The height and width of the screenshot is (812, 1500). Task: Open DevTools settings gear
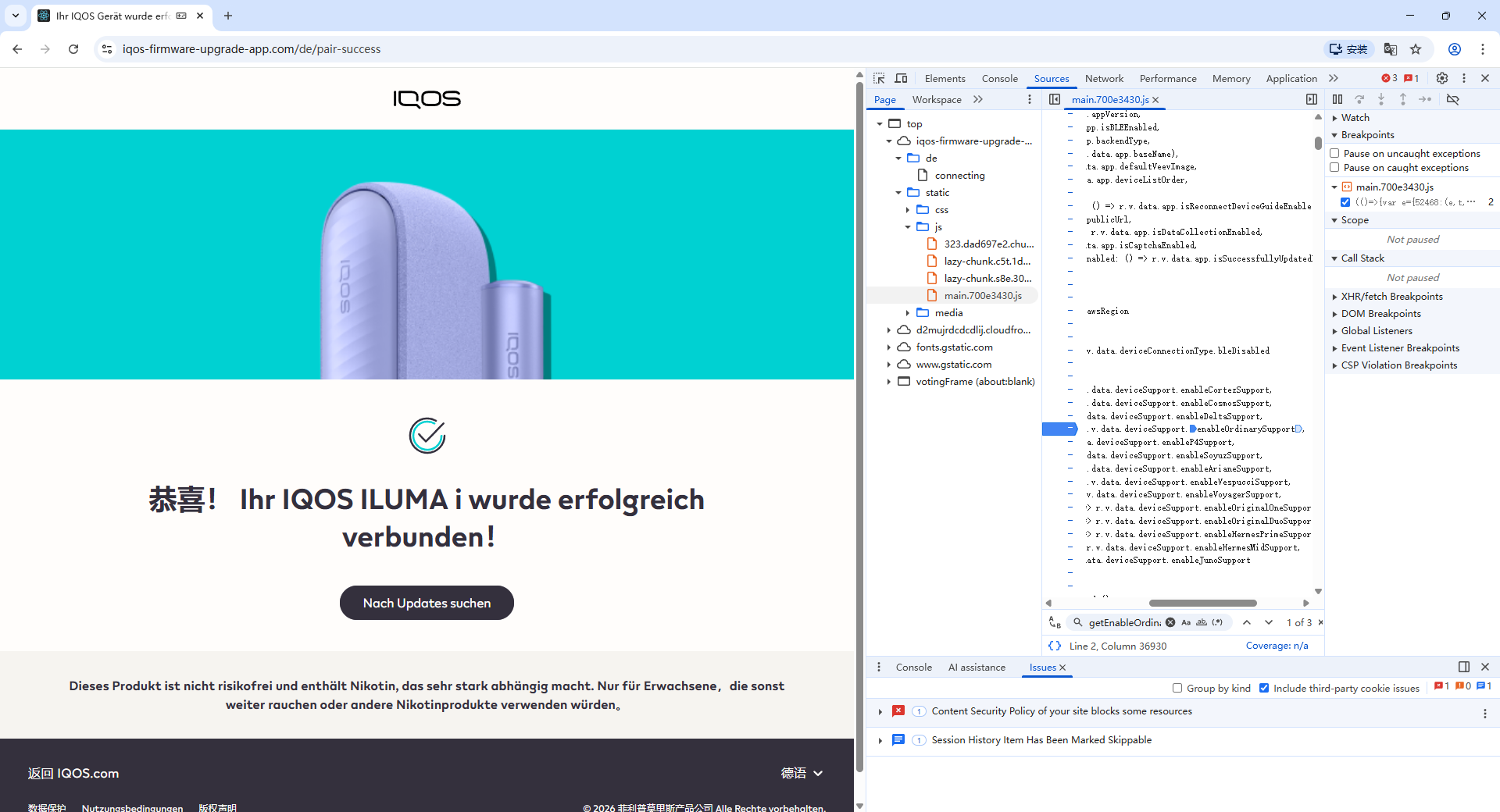pyautogui.click(x=1442, y=78)
